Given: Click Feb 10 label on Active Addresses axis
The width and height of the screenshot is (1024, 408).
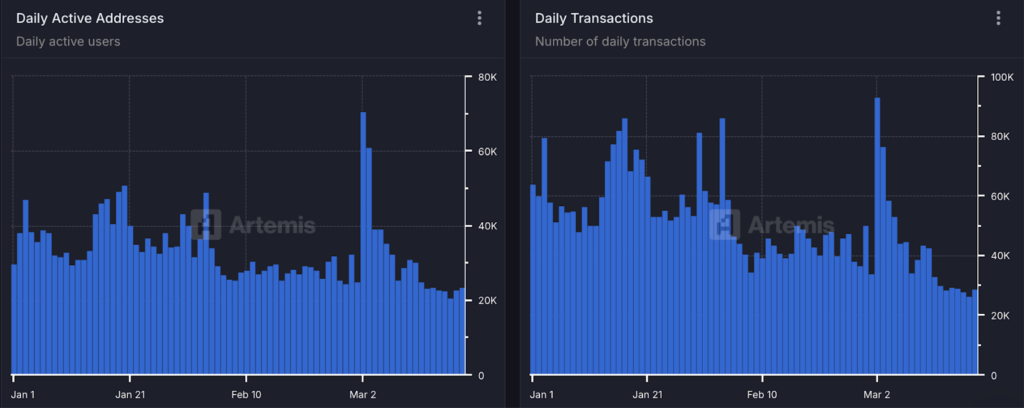Looking at the screenshot, I should tap(246, 395).
